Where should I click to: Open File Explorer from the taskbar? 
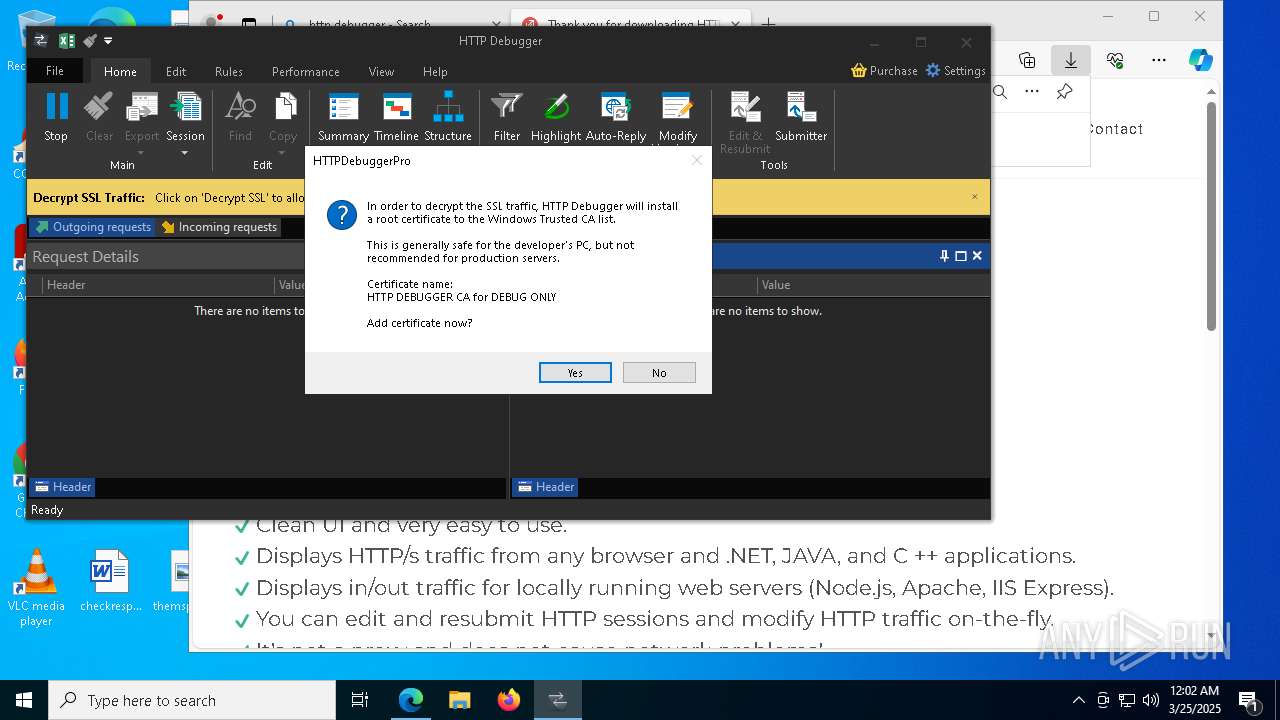coord(459,700)
